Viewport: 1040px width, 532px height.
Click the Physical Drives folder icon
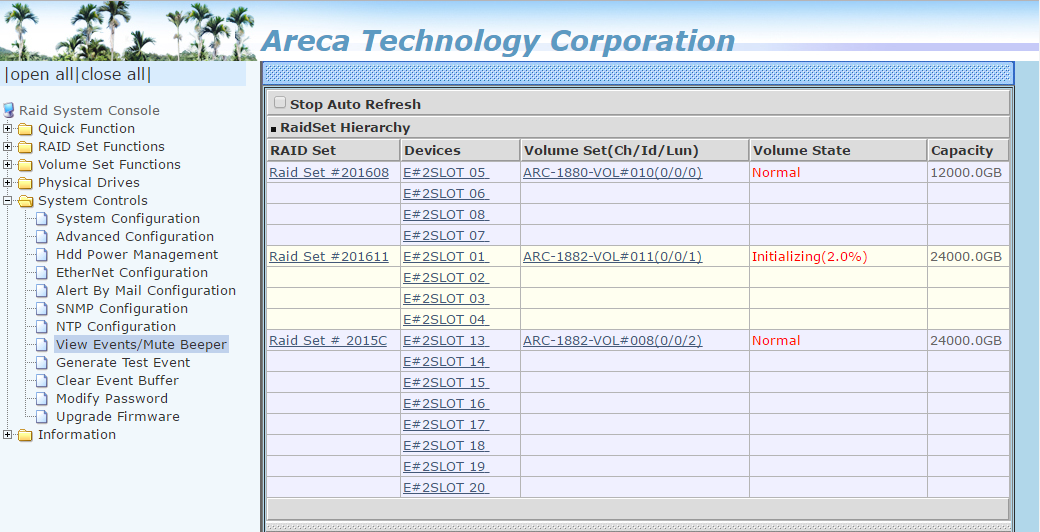[25, 183]
